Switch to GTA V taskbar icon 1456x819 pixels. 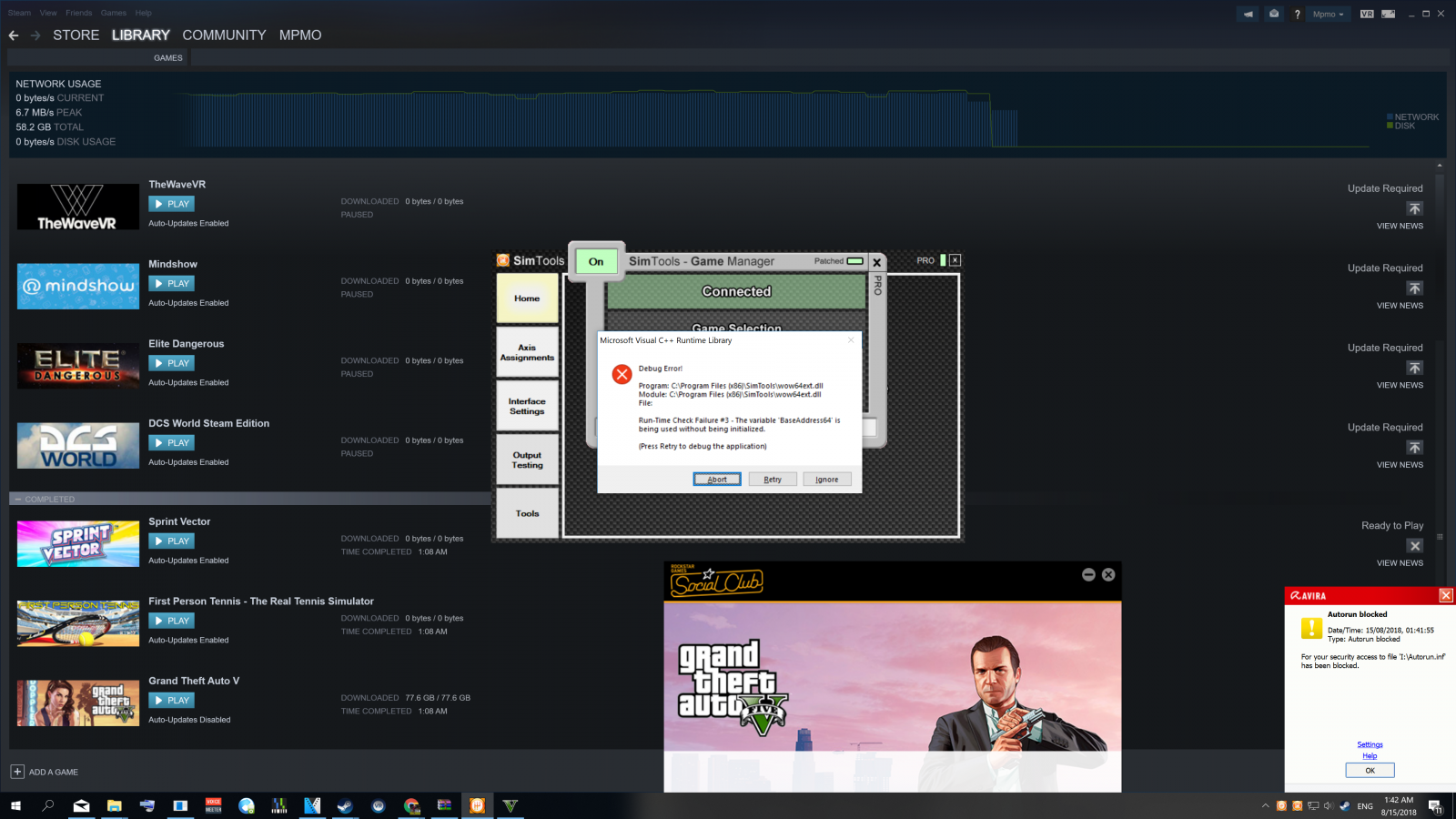point(510,805)
